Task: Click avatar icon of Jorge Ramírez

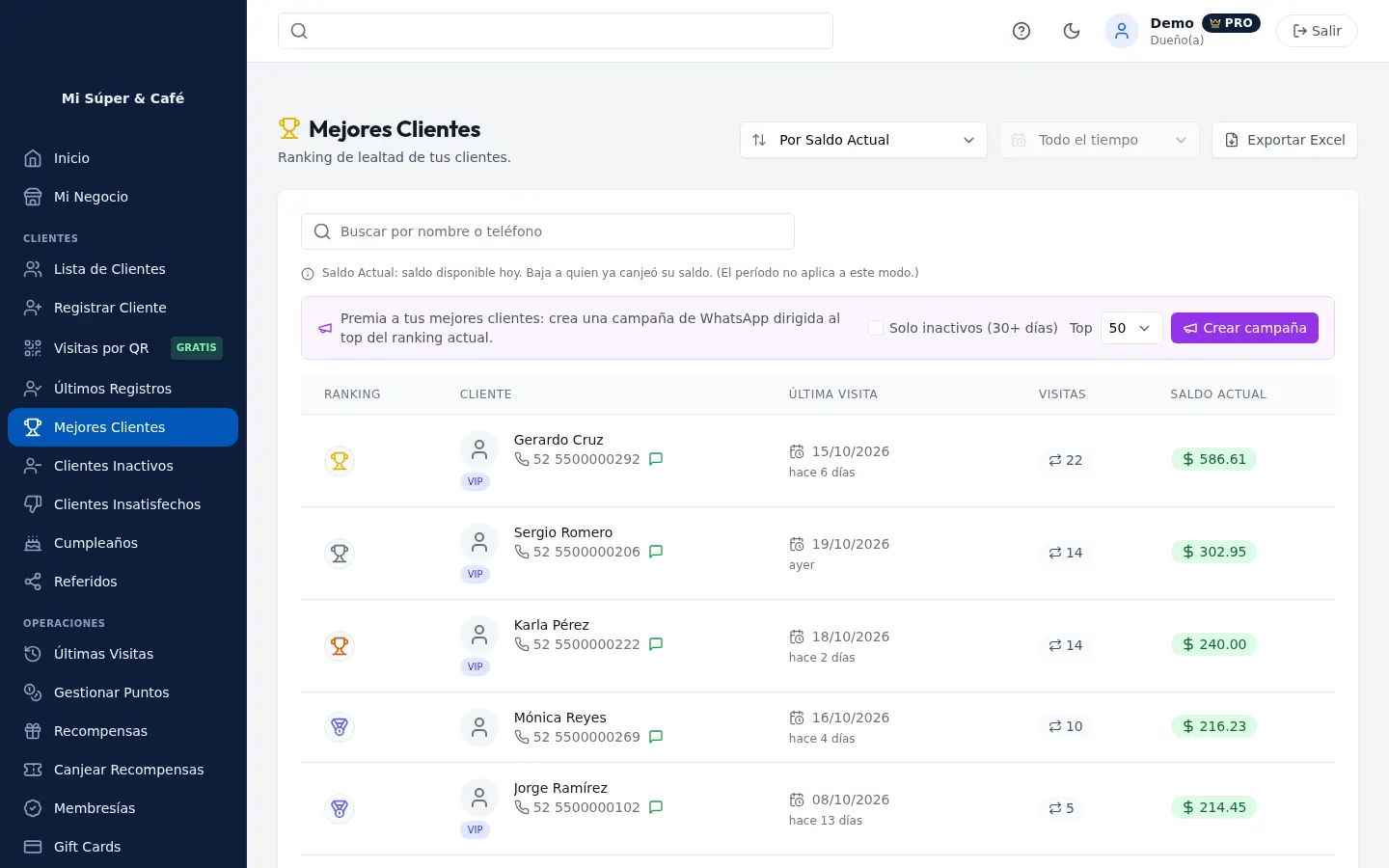Action: (x=479, y=798)
